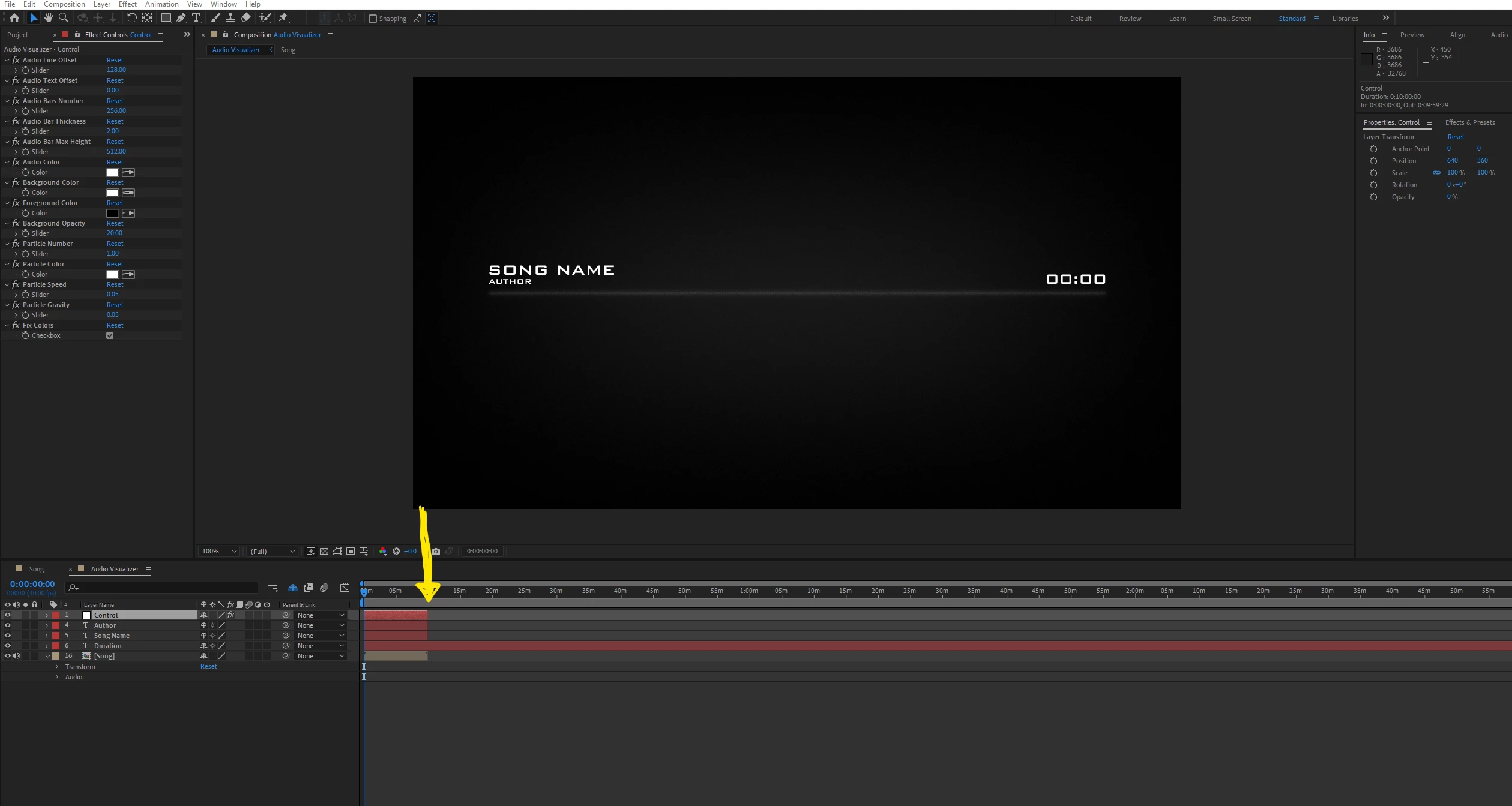The width and height of the screenshot is (1512, 806).
Task: Reset the Audio Bars Number effect
Action: (x=115, y=101)
